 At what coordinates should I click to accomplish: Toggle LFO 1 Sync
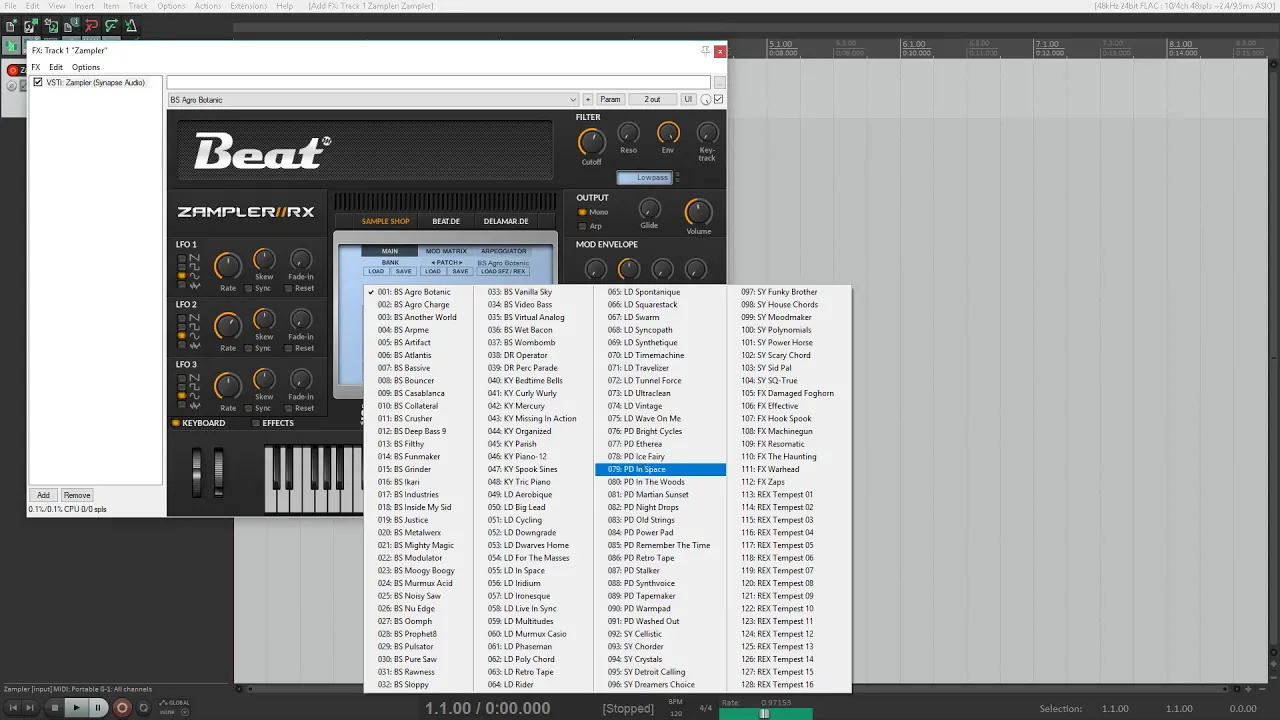(x=248, y=288)
